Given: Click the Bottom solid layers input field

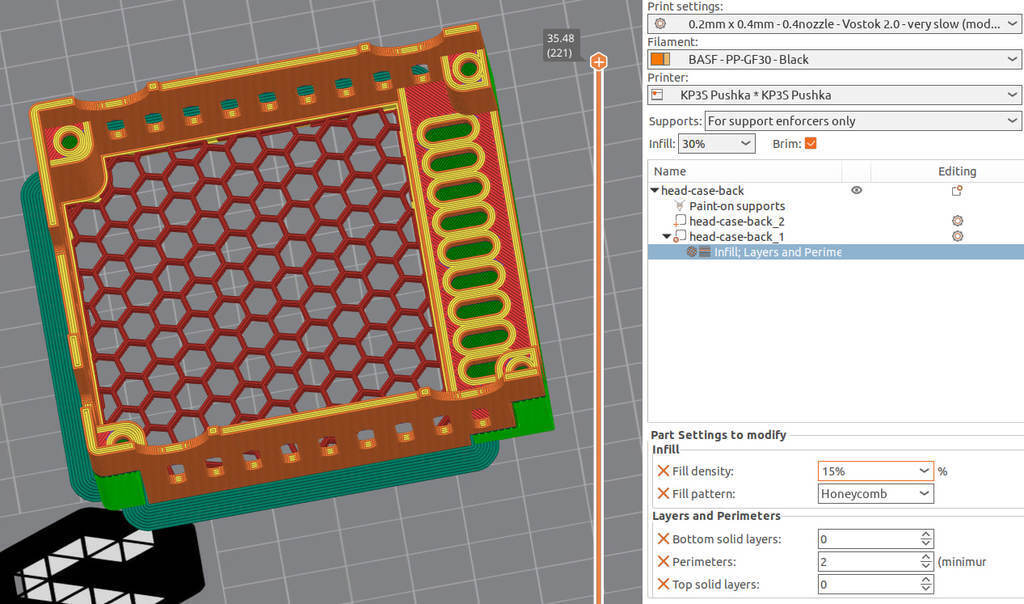Looking at the screenshot, I should tap(866, 539).
